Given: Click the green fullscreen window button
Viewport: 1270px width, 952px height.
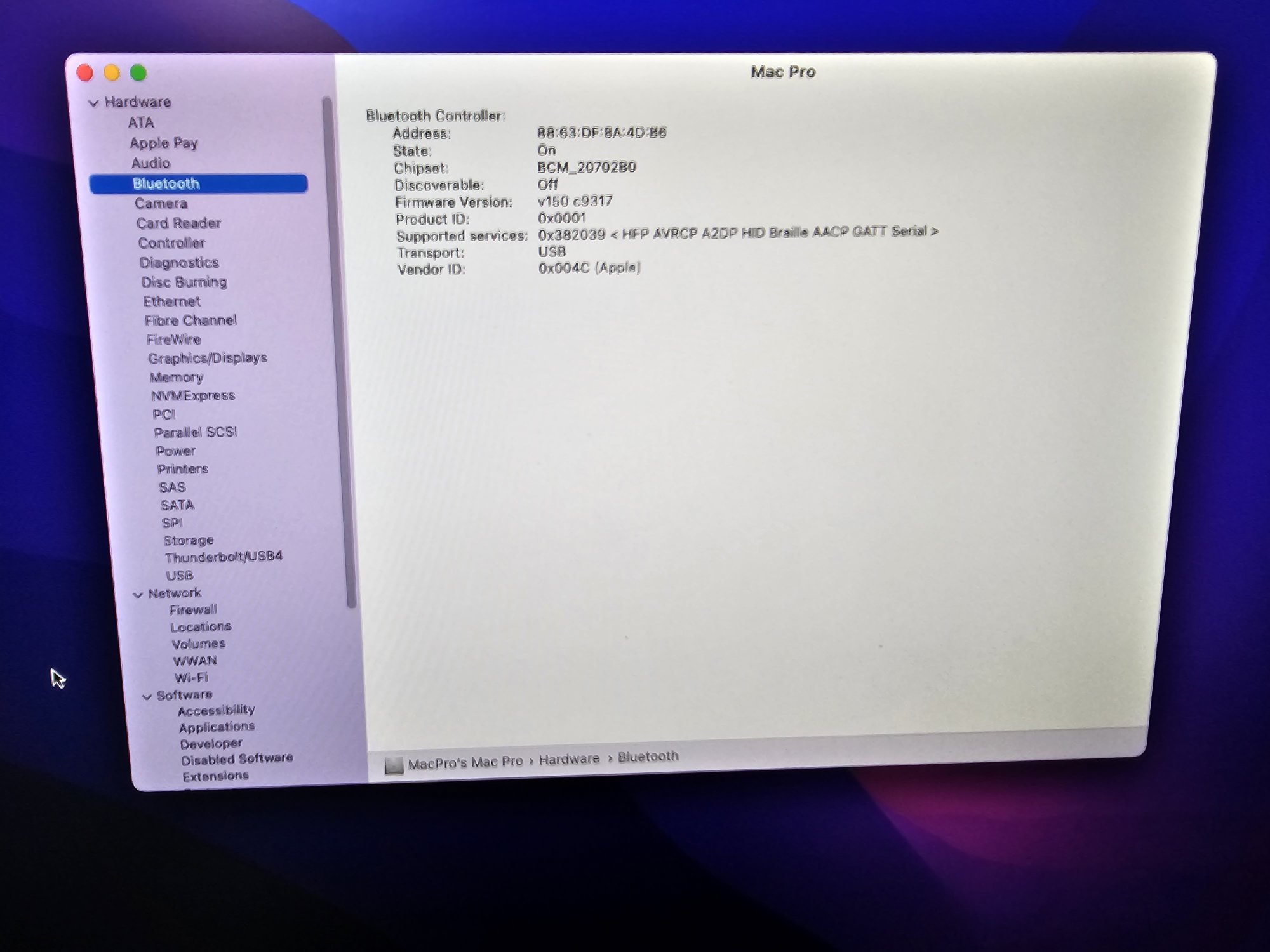Looking at the screenshot, I should [138, 73].
